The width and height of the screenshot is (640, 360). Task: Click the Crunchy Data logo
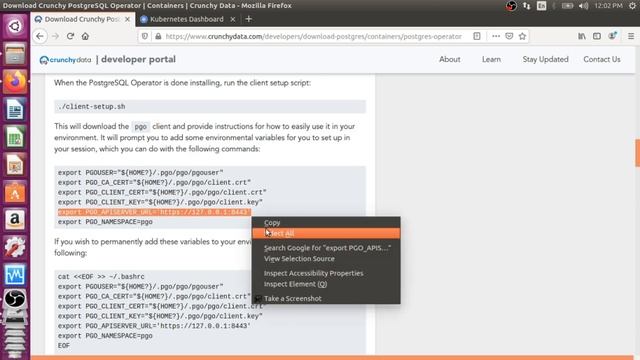click(x=65, y=60)
